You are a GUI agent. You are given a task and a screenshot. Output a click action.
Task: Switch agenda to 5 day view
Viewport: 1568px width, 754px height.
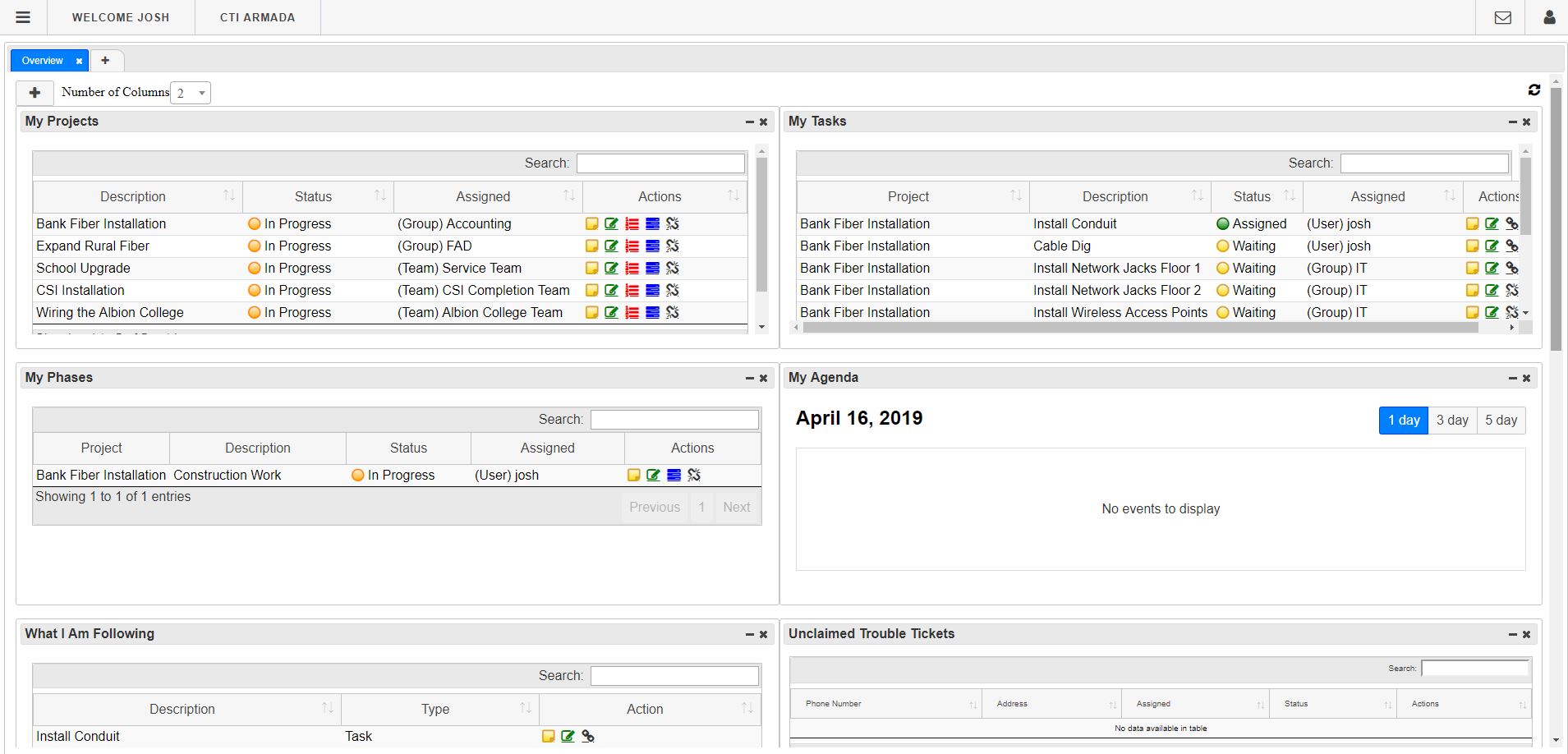point(1501,420)
